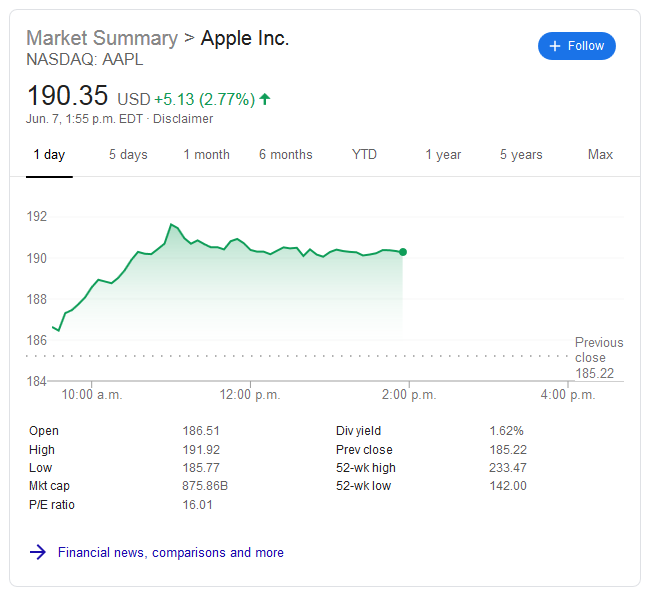This screenshot has height=593, width=648.
Task: Click the Apple Inc. title text
Action: pos(245,38)
